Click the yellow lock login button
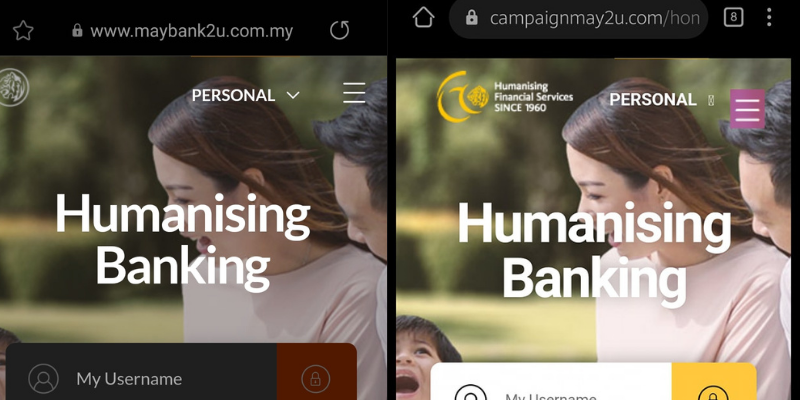 pyautogui.click(x=714, y=382)
